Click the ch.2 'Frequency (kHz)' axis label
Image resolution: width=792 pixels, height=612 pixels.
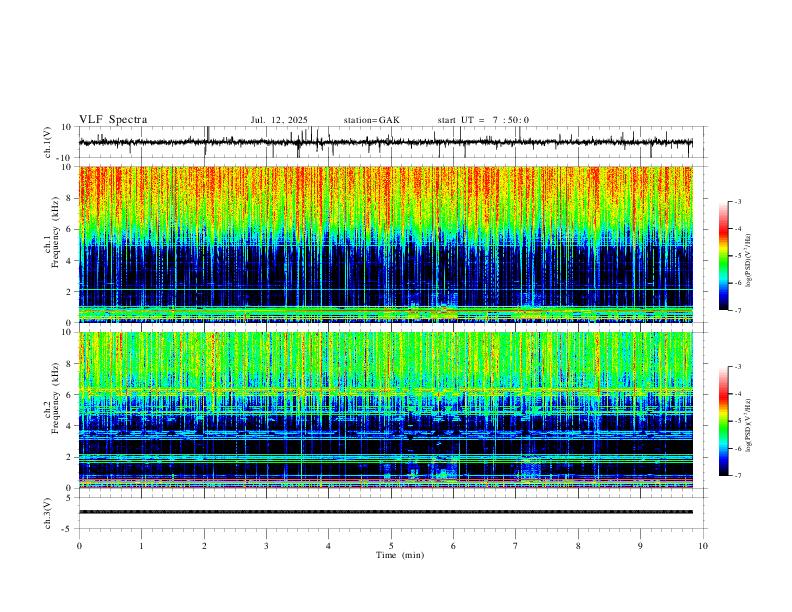click(x=55, y=398)
